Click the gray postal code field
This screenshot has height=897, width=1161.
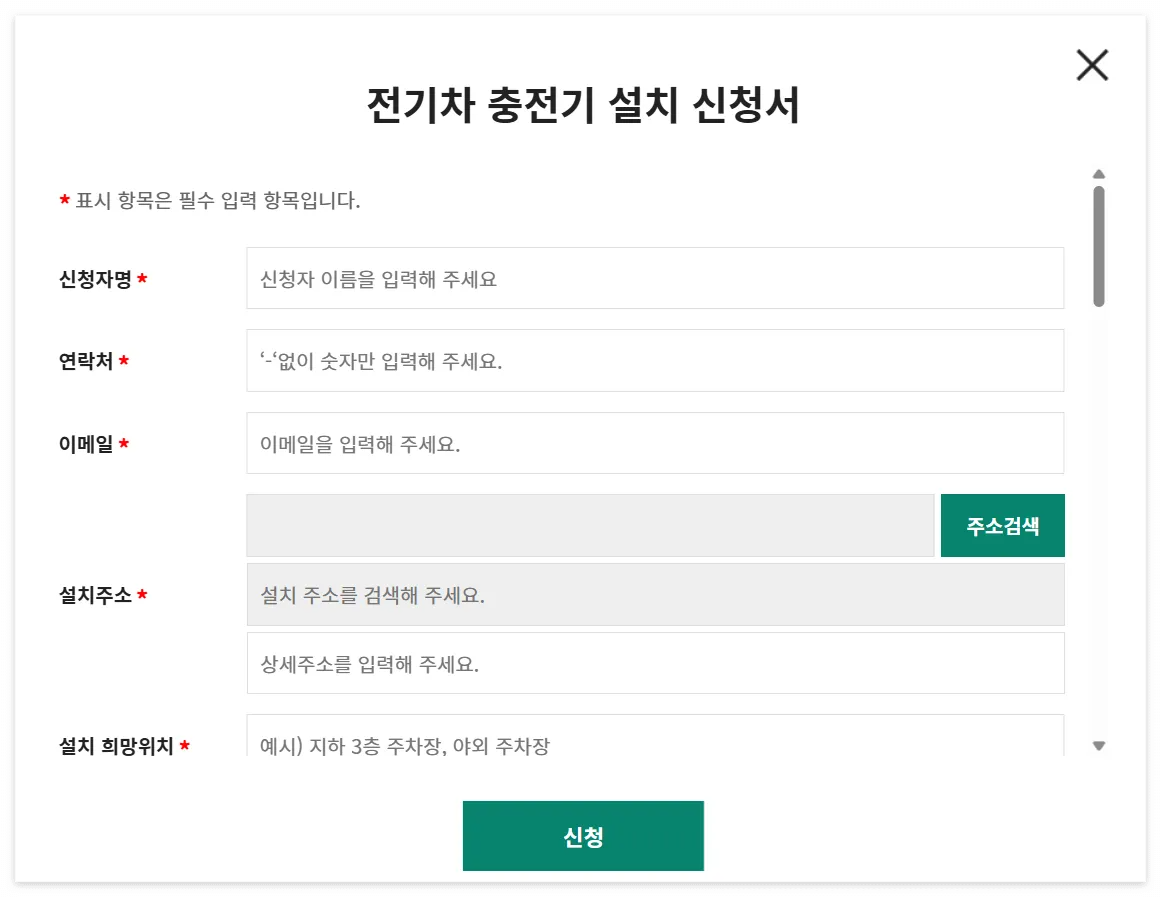click(590, 525)
